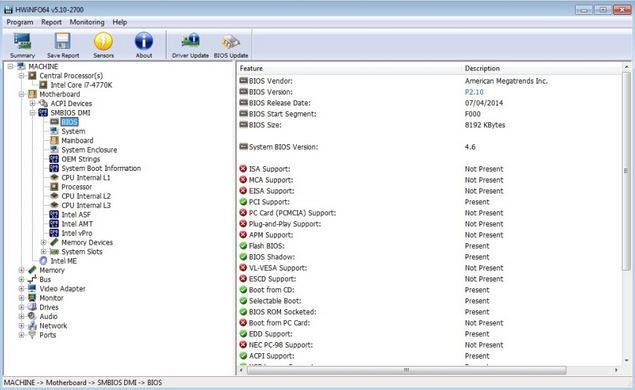This screenshot has width=635, height=390.
Task: Open the Sensors lightning icon
Action: [x=103, y=45]
